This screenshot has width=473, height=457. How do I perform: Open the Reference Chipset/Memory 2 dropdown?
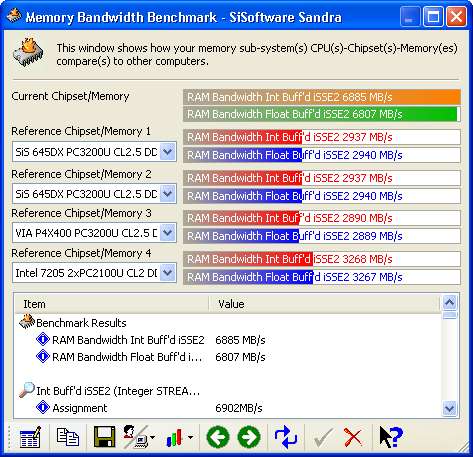click(x=168, y=194)
